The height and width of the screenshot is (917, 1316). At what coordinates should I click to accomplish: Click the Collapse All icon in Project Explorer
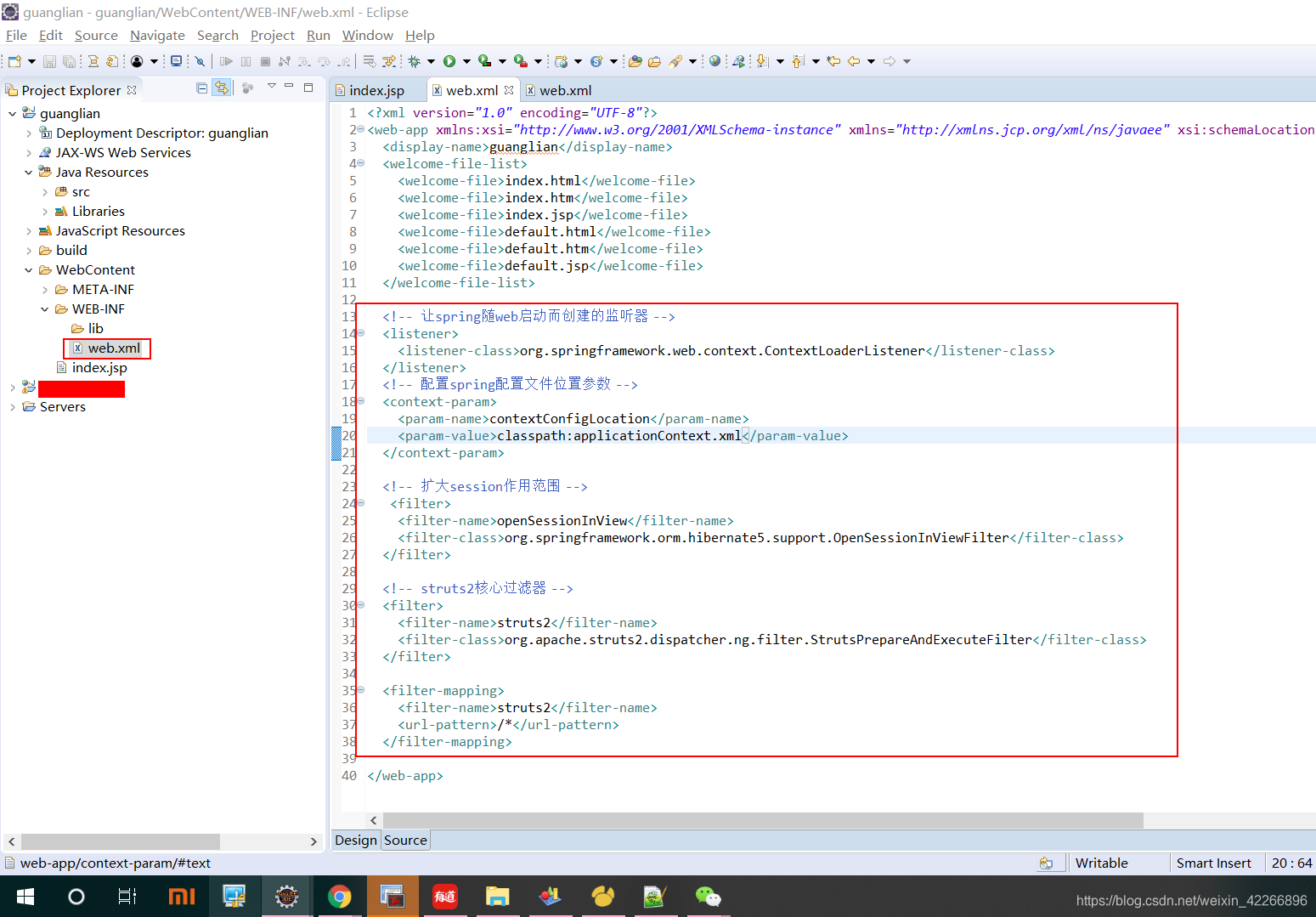point(201,88)
